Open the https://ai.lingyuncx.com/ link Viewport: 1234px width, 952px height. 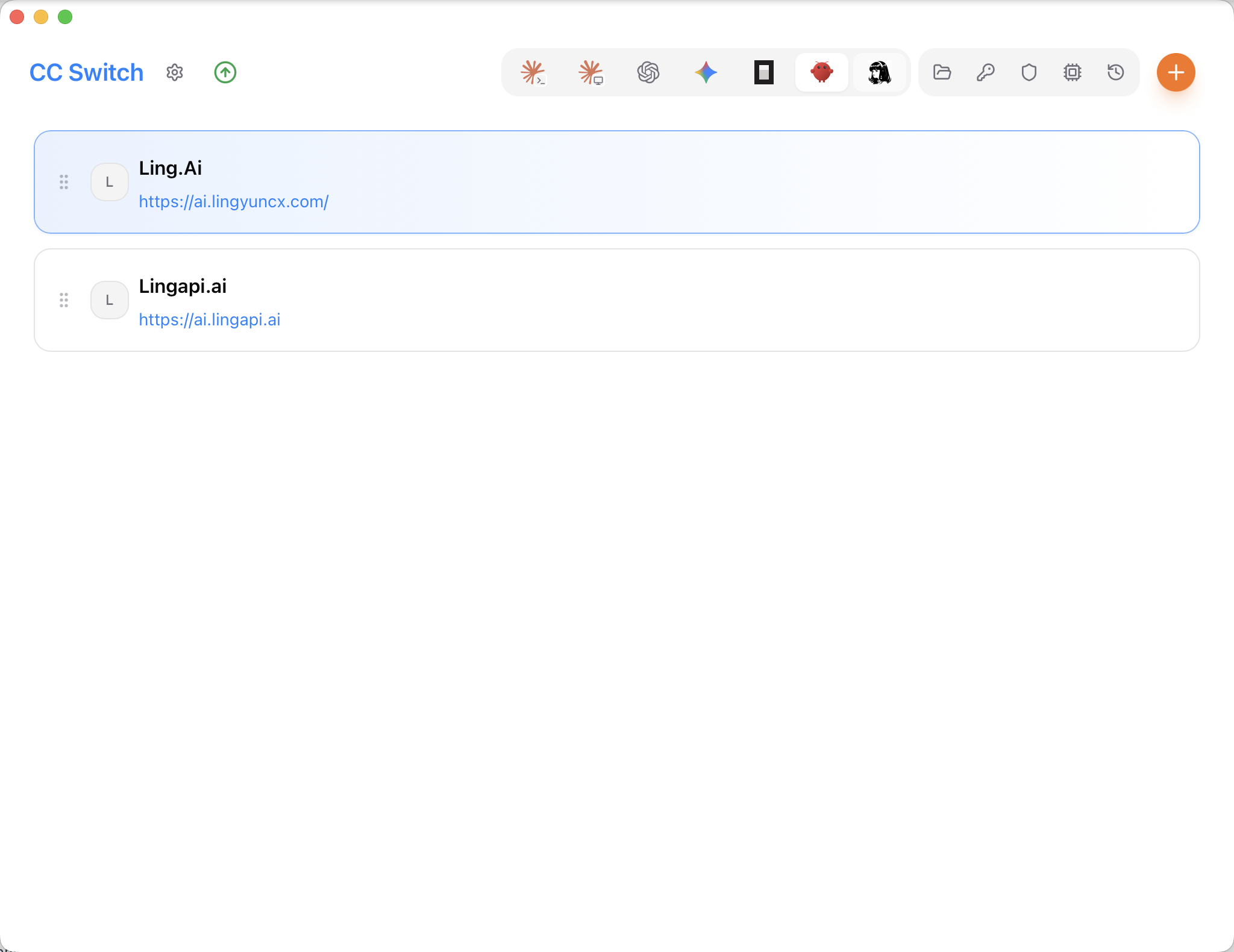234,201
